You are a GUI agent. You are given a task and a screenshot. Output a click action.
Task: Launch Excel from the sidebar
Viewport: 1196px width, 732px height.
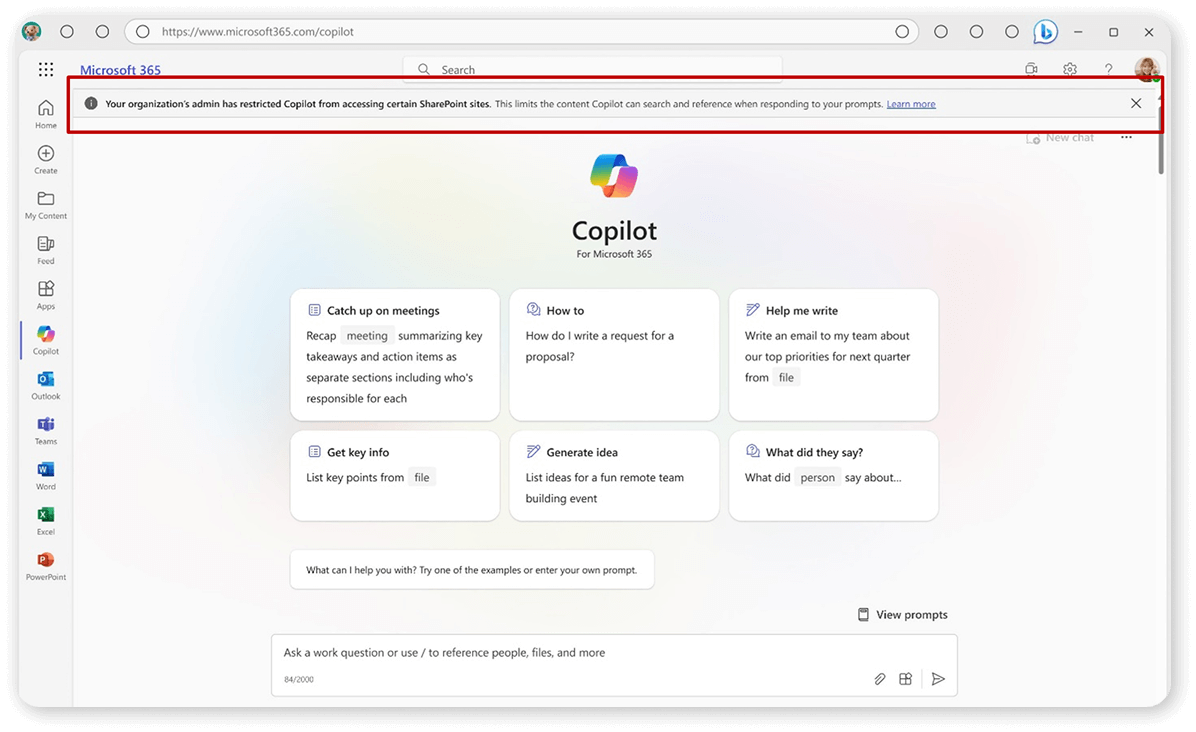(x=46, y=520)
